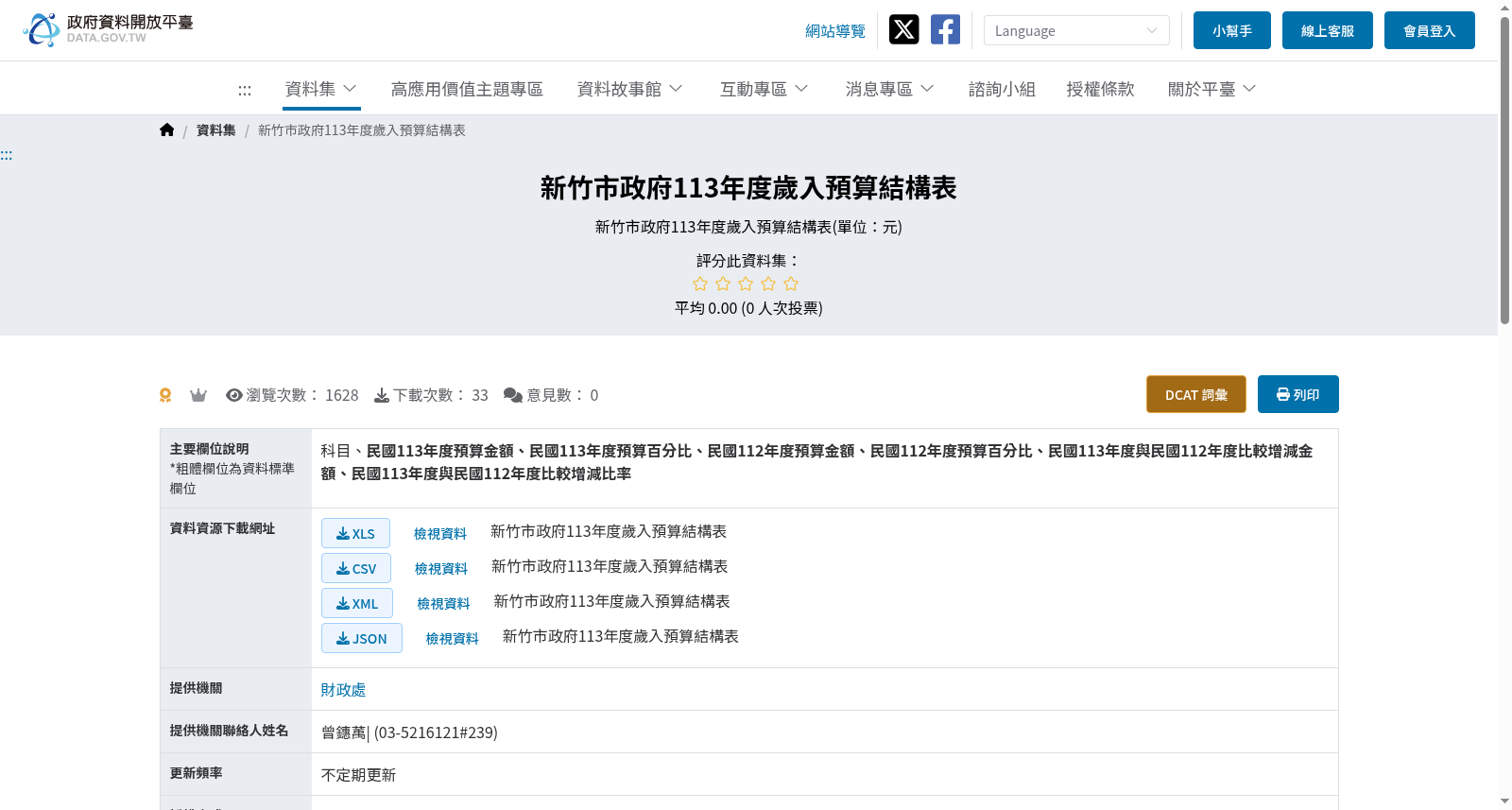Open 授權條款 menu item
1512x810 pixels.
click(x=1100, y=89)
